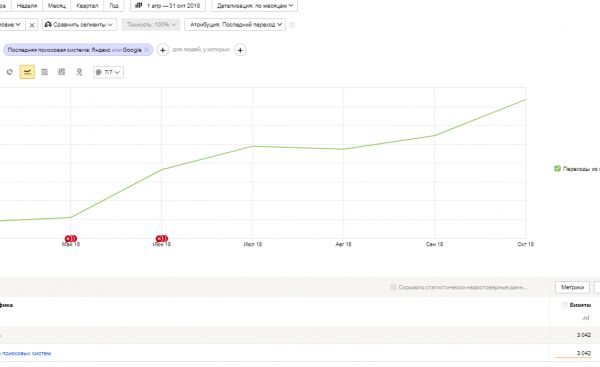Image resolution: width=600 pixels, height=367 pixels.
Task: Sort by the Визиты column icon
Action: coord(586,317)
